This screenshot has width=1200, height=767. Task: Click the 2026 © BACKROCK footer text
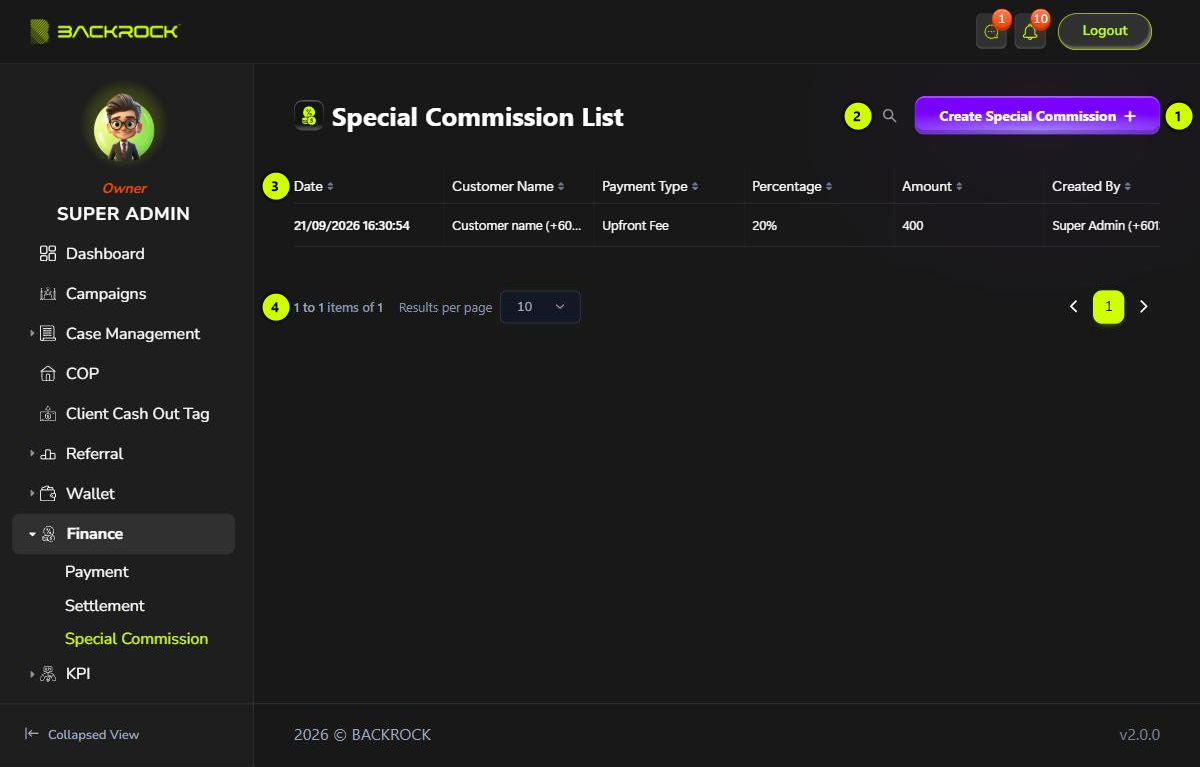click(x=362, y=735)
